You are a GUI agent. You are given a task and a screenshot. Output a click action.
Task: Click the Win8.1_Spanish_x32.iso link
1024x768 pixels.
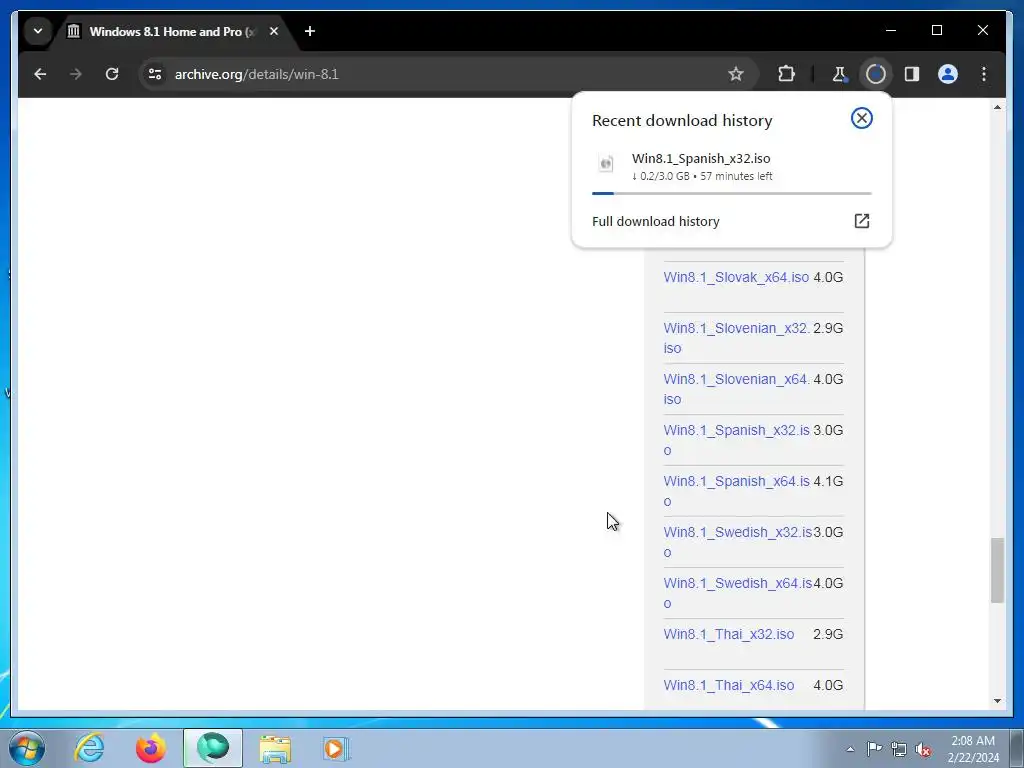[x=736, y=440]
